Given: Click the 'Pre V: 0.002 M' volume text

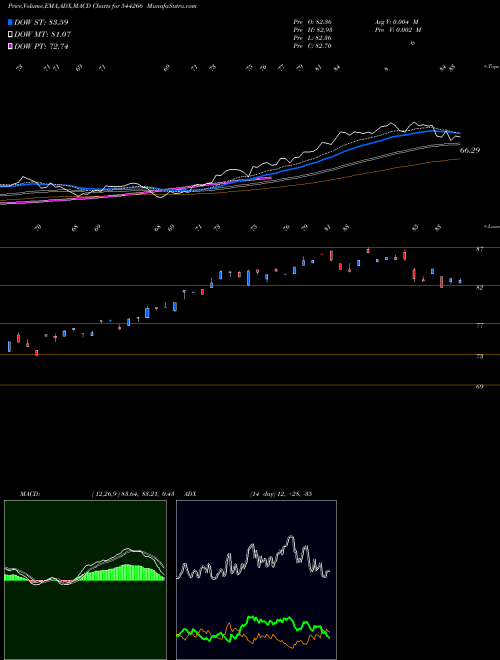Looking at the screenshot, I should (x=399, y=30).
